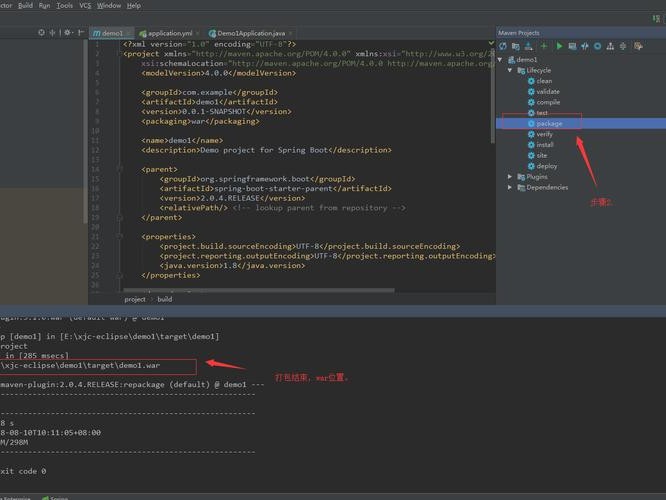The height and width of the screenshot is (500, 666).
Task: Click the build breadcrumb
Action: pyautogui.click(x=165, y=299)
